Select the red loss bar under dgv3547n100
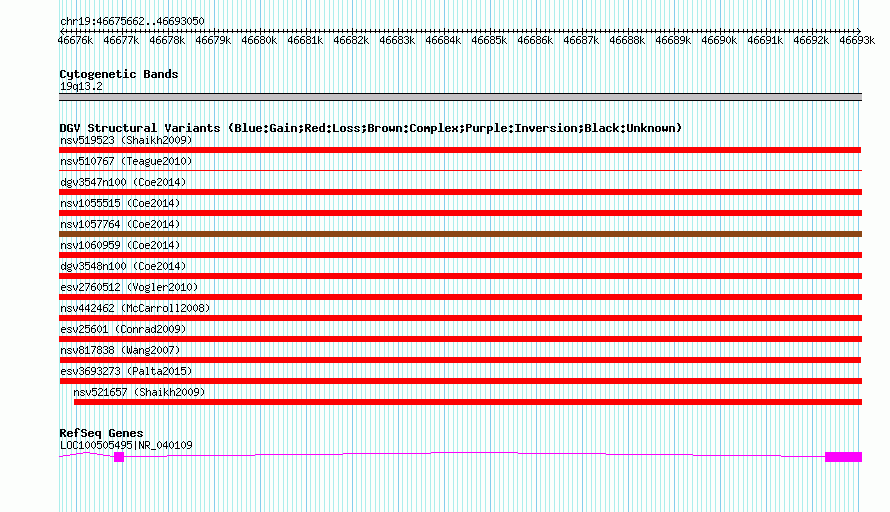Image resolution: width=890 pixels, height=512 pixels. 460,192
